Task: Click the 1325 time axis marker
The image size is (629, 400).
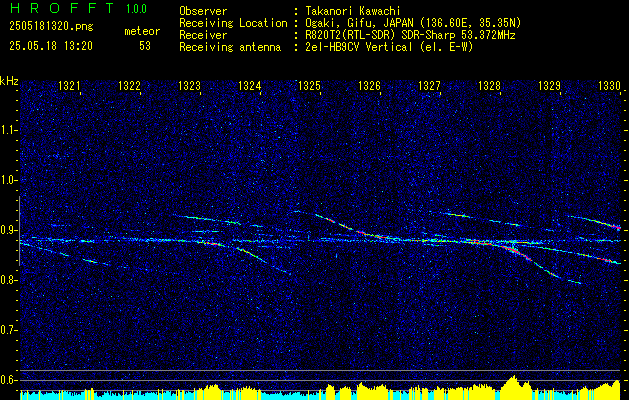Action: (309, 85)
